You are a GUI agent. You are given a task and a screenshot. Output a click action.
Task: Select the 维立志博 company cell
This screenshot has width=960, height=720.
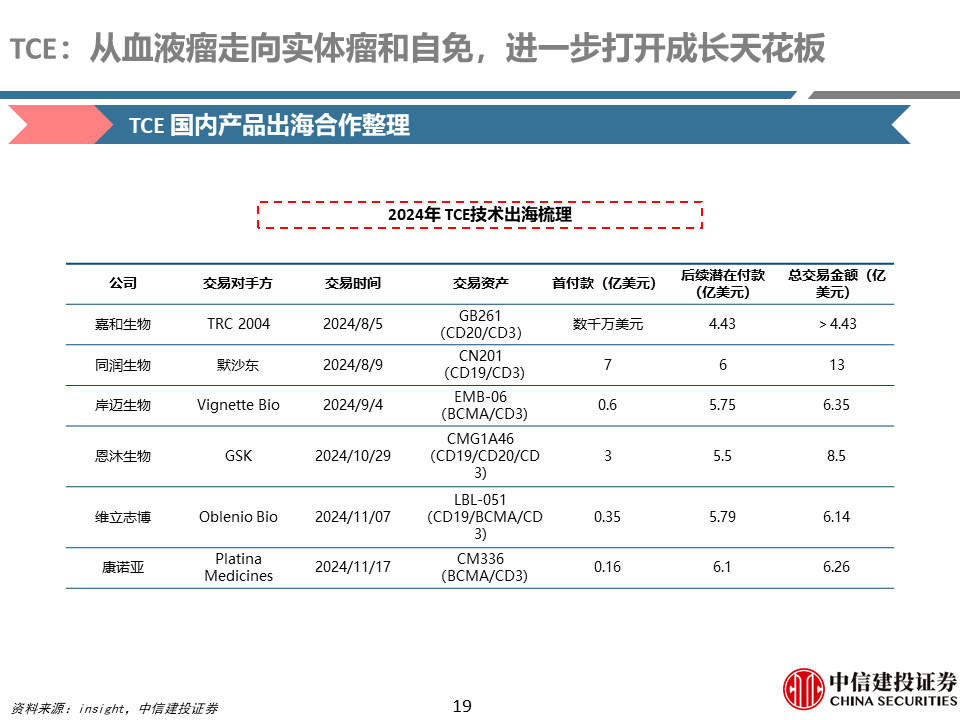[x=122, y=517]
